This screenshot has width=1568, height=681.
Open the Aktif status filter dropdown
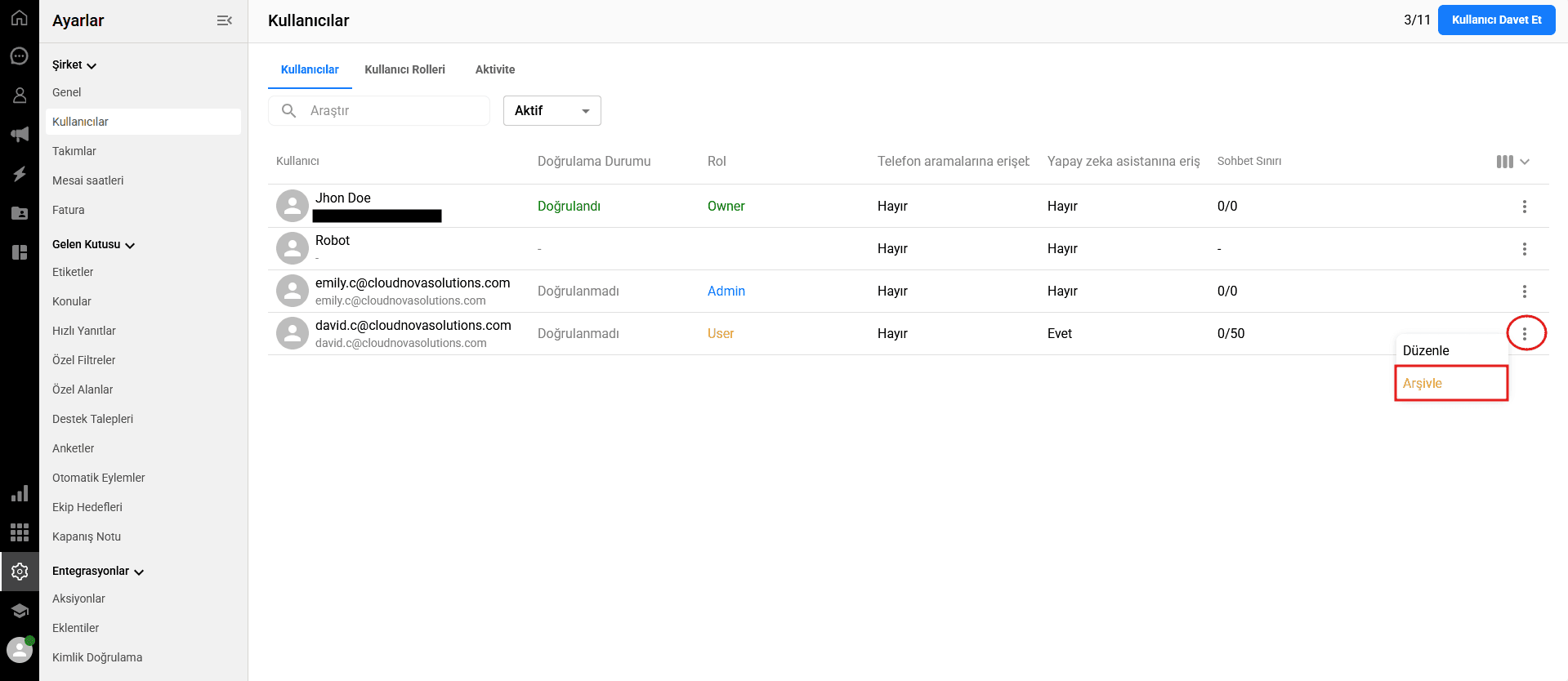point(552,111)
